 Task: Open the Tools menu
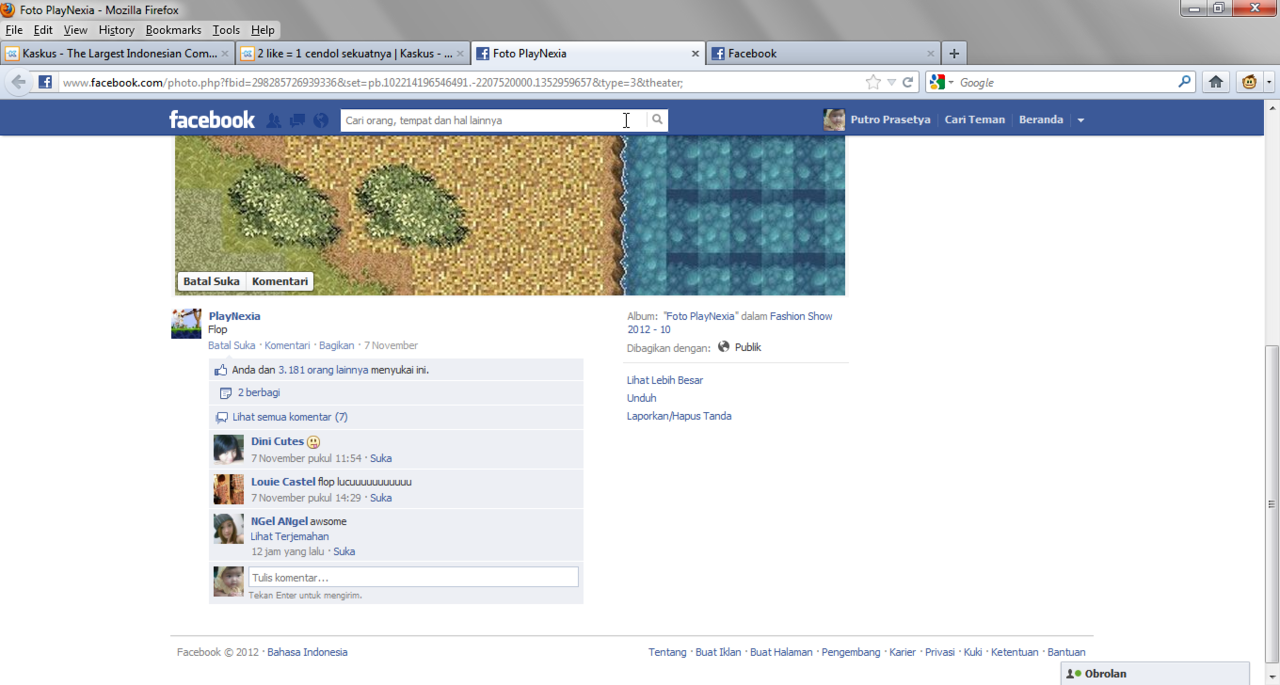226,30
